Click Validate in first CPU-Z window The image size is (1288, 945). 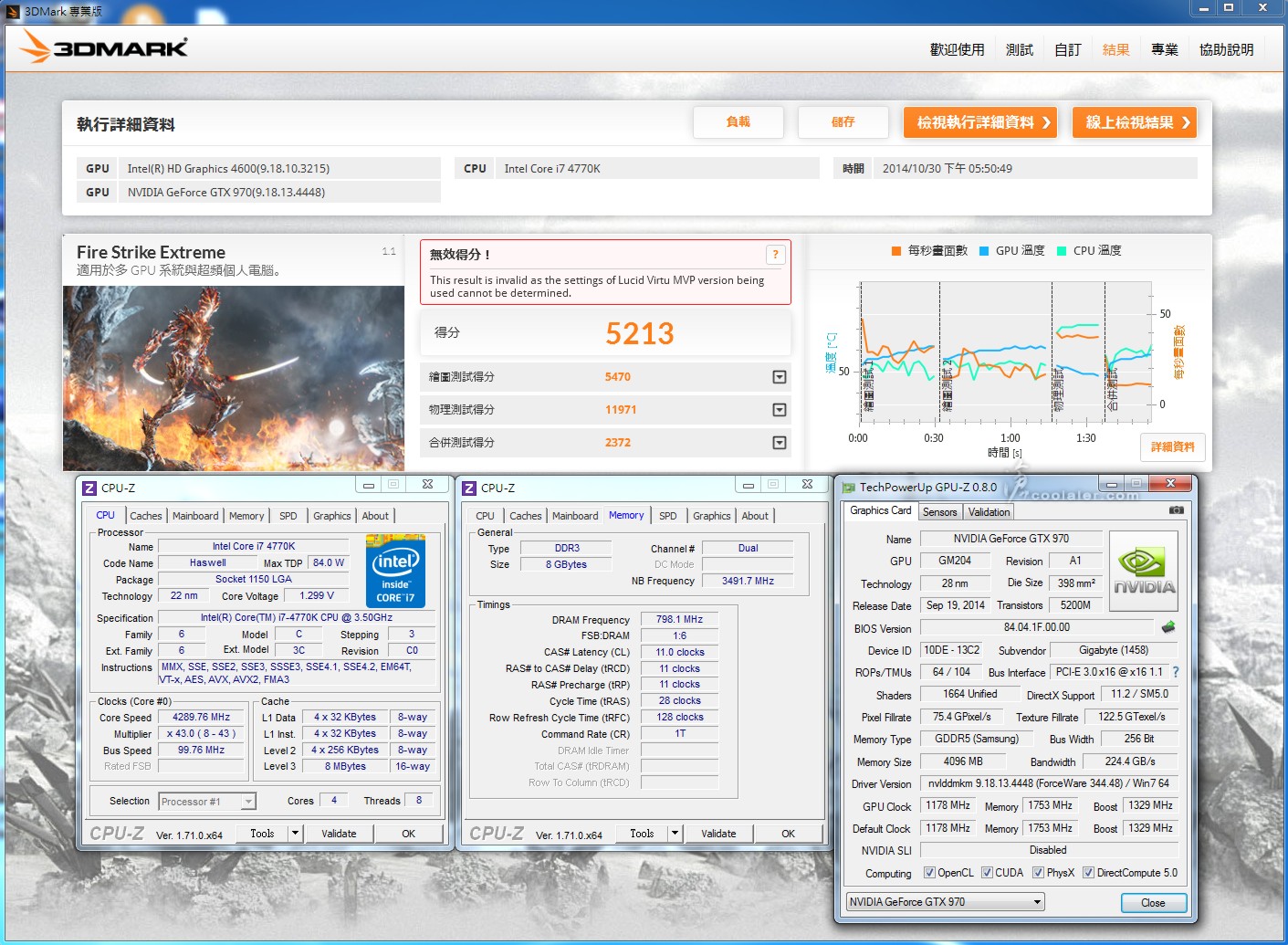339,834
